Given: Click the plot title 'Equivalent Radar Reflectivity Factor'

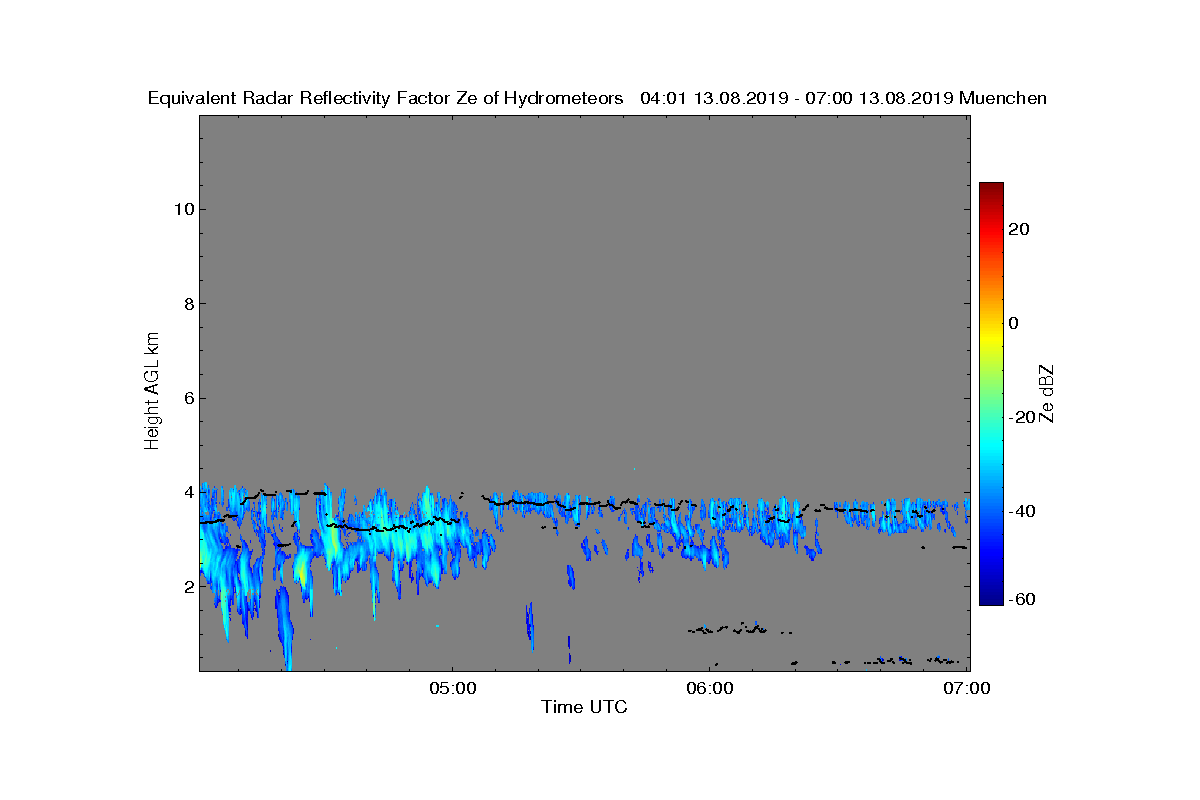Looking at the screenshot, I should 299,98.
